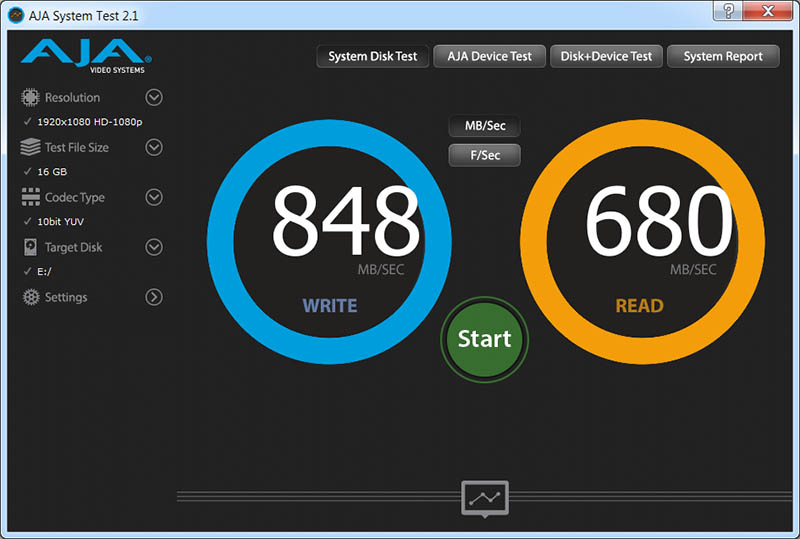Open the Settings arrow expander
This screenshot has width=800, height=539.
click(154, 297)
